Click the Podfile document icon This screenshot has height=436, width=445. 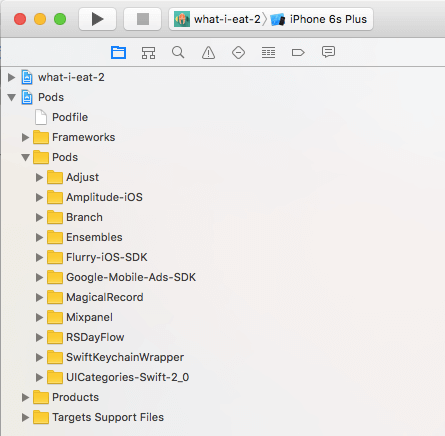[41, 117]
